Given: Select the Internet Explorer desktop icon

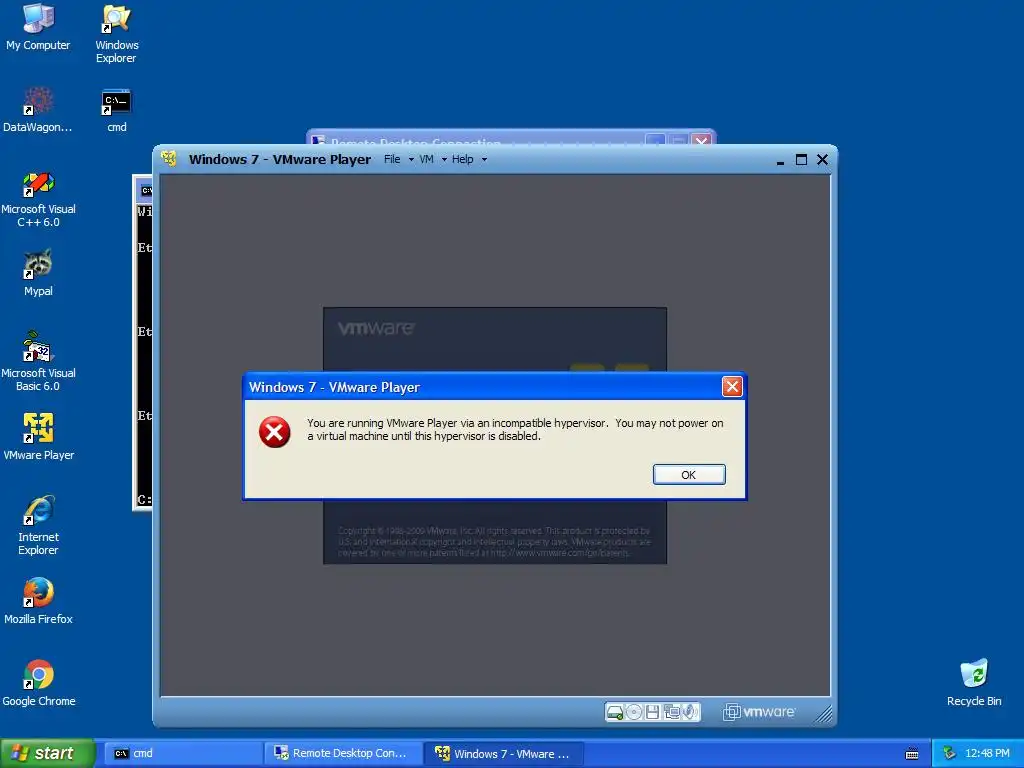Looking at the screenshot, I should point(38,526).
